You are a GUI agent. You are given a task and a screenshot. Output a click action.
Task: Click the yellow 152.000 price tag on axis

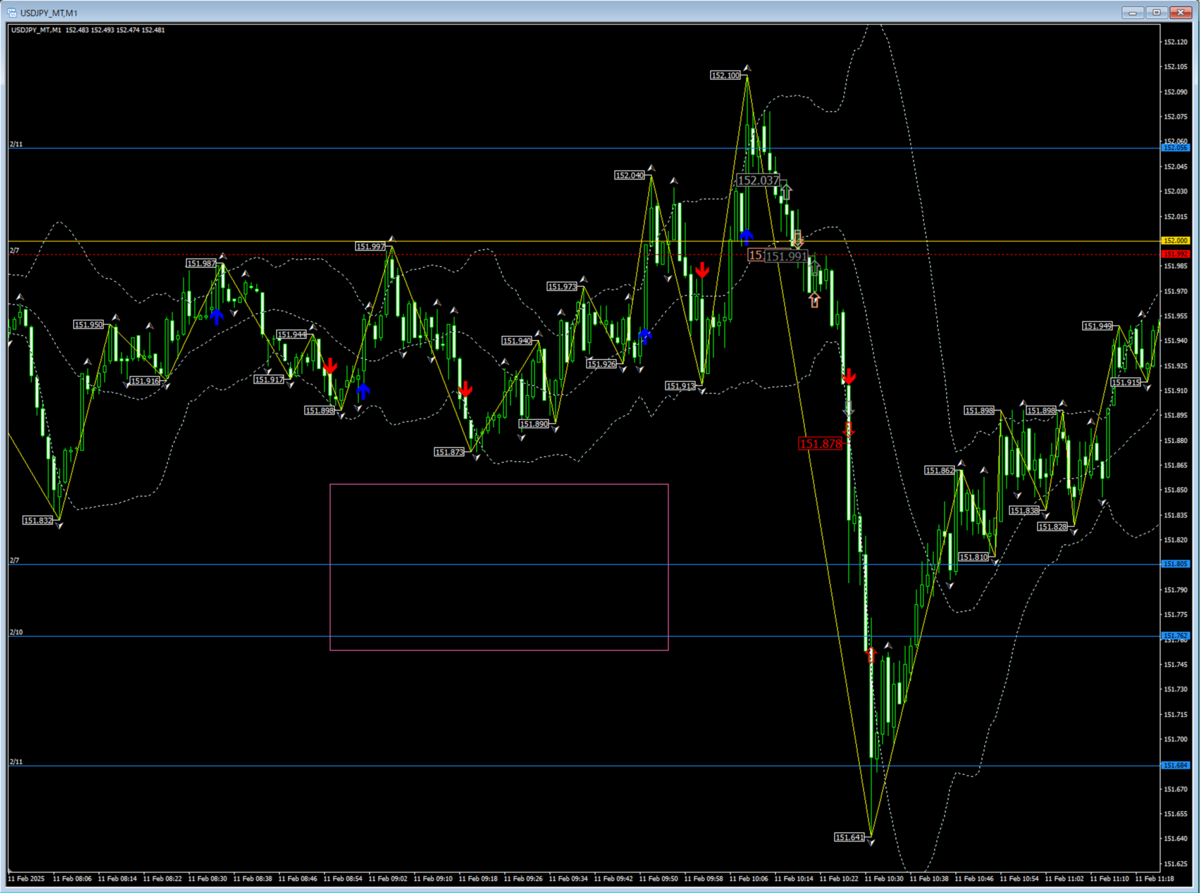click(1175, 241)
